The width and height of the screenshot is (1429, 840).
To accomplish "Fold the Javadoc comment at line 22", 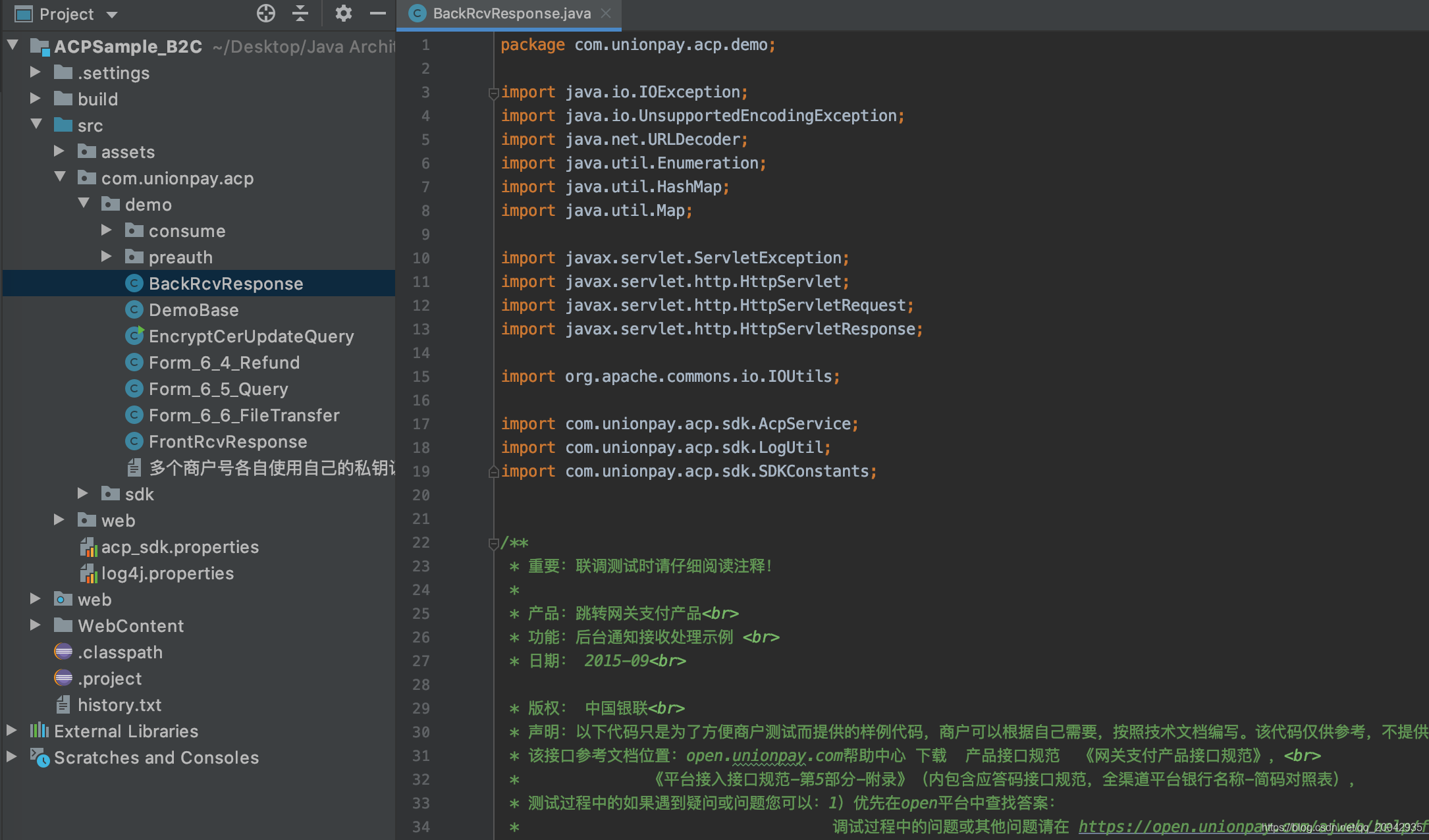I will click(x=493, y=543).
